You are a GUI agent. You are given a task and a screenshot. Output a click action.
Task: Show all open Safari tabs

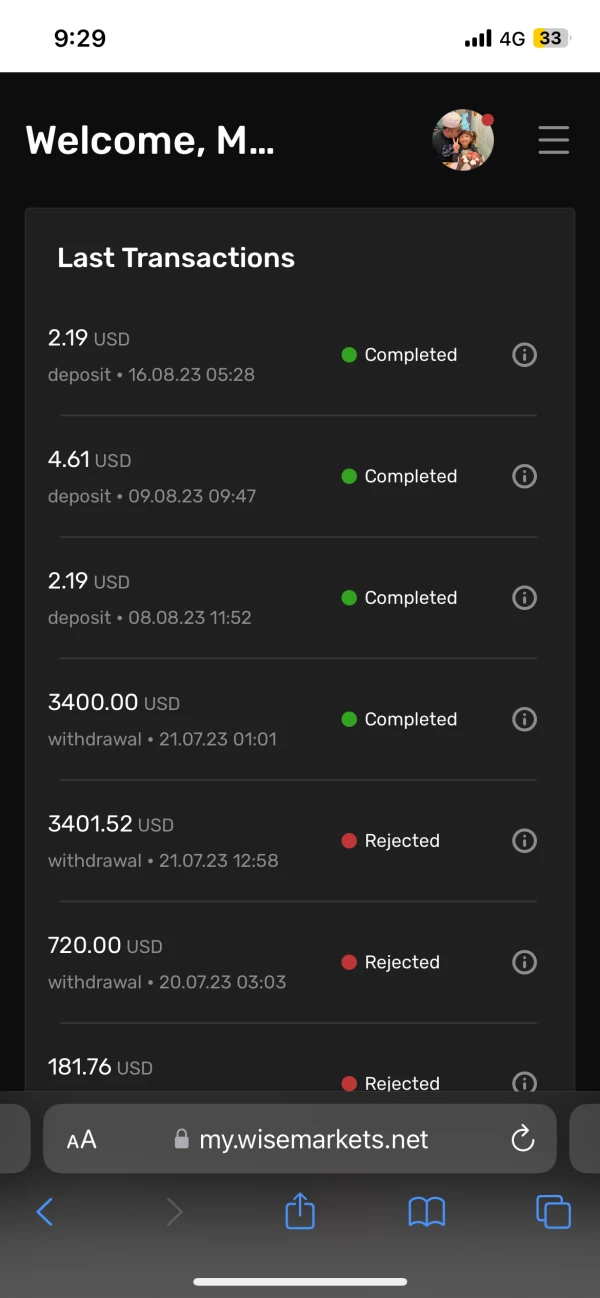[553, 1212]
